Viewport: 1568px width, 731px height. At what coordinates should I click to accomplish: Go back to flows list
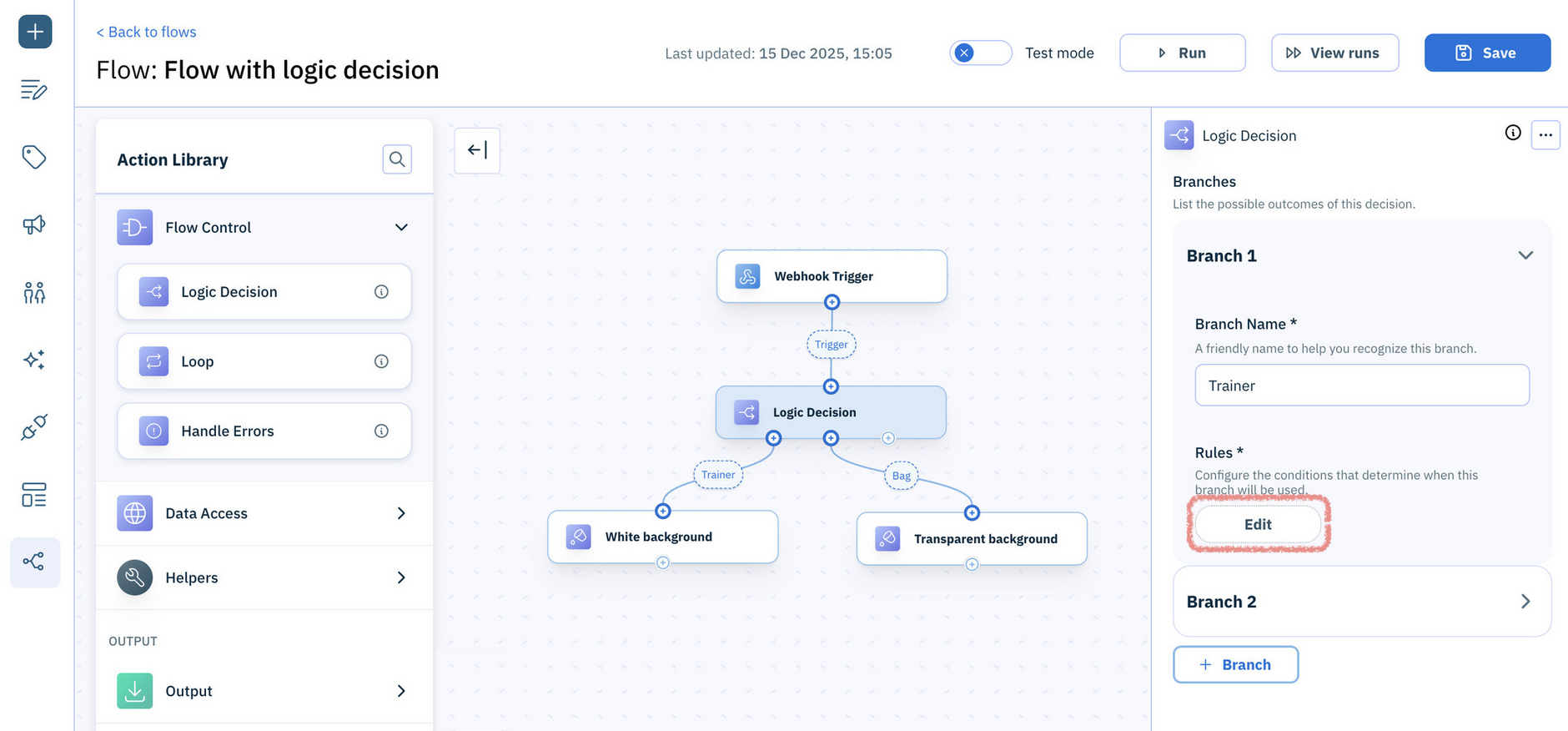[x=147, y=32]
